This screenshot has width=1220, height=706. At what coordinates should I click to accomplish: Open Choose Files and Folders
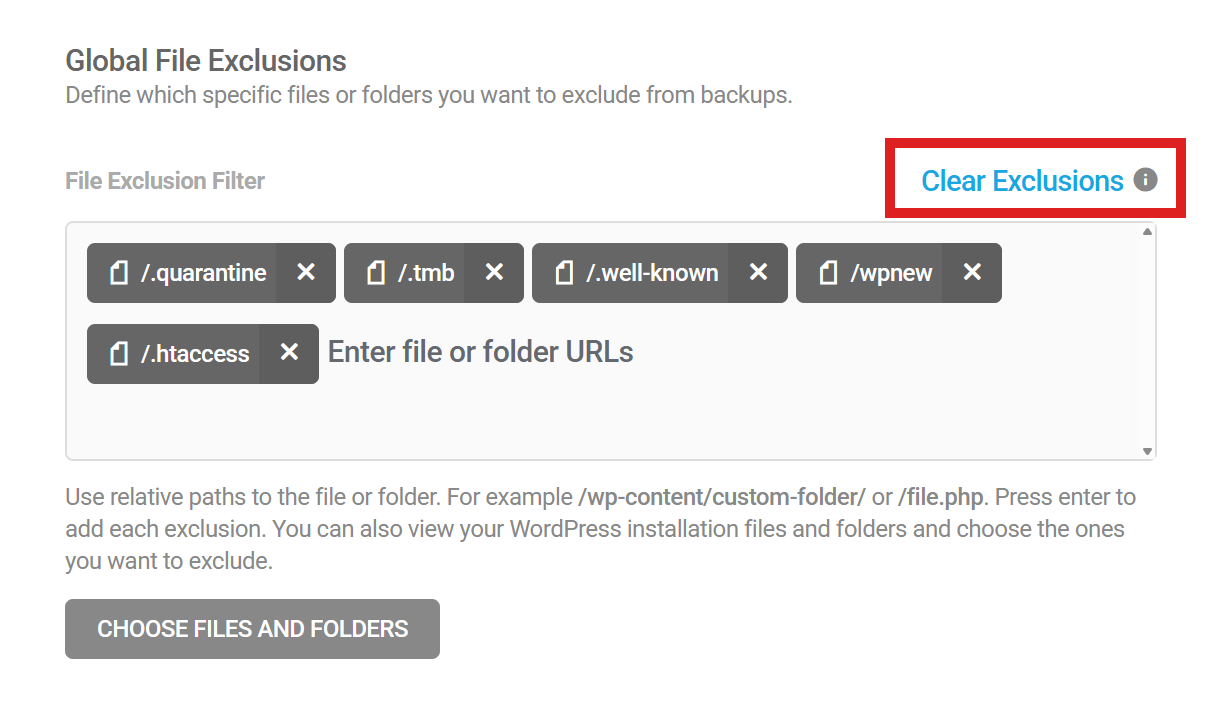coord(252,629)
